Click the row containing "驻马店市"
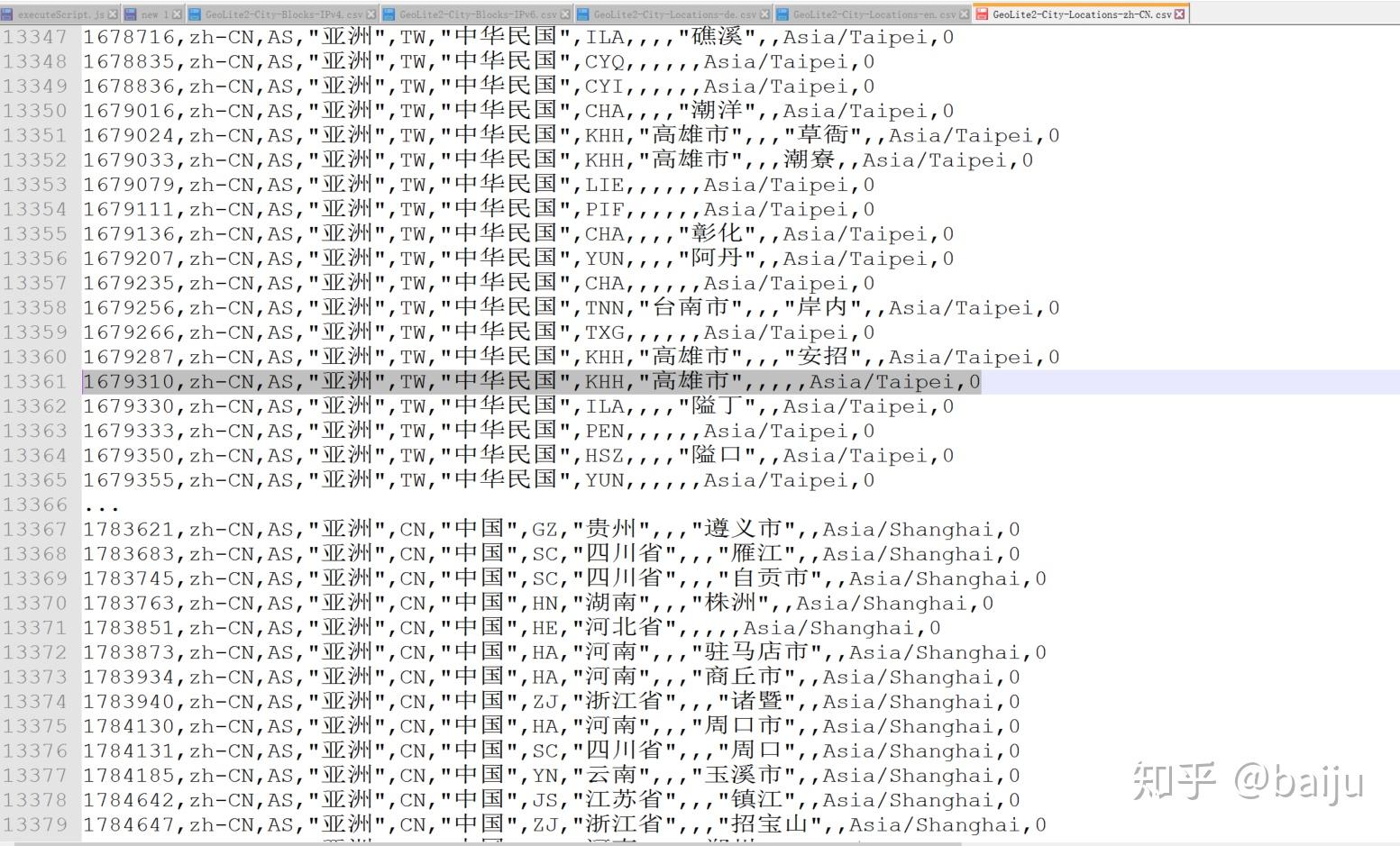Image resolution: width=1400 pixels, height=846 pixels. coord(565,652)
